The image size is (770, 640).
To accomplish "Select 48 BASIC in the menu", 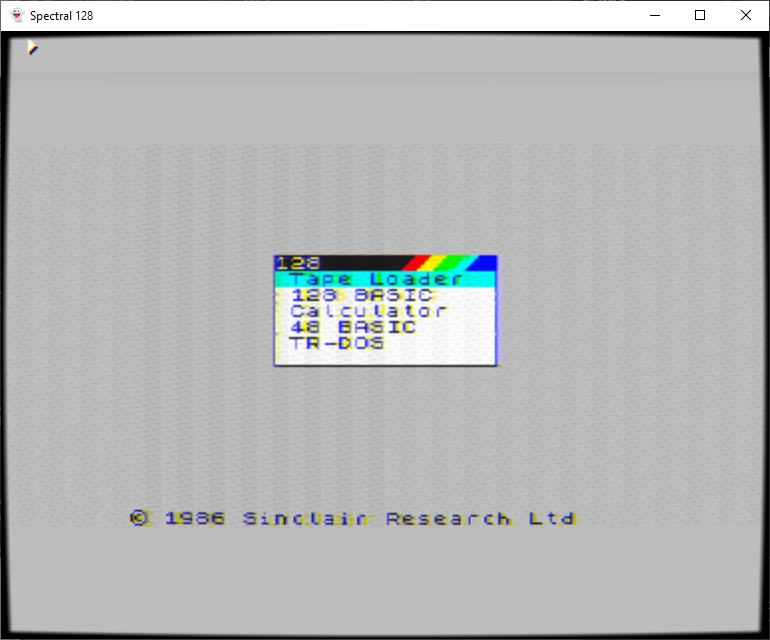I will (x=353, y=327).
